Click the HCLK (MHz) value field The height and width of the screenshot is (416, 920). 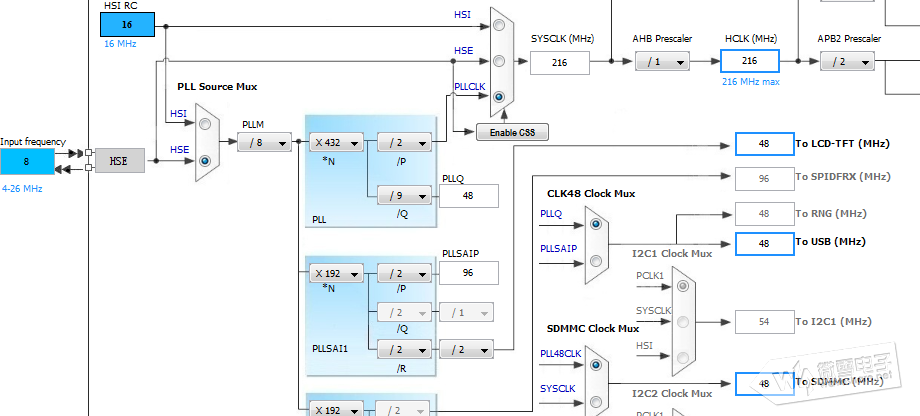tap(749, 61)
